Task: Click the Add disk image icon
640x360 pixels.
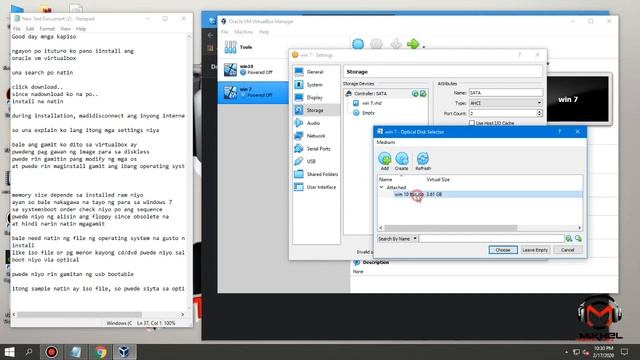Action: pos(384,161)
